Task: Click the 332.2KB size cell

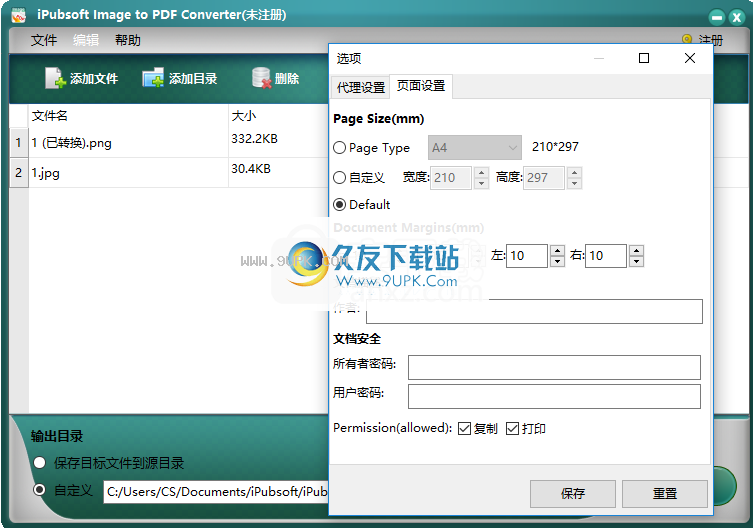Action: (x=255, y=139)
